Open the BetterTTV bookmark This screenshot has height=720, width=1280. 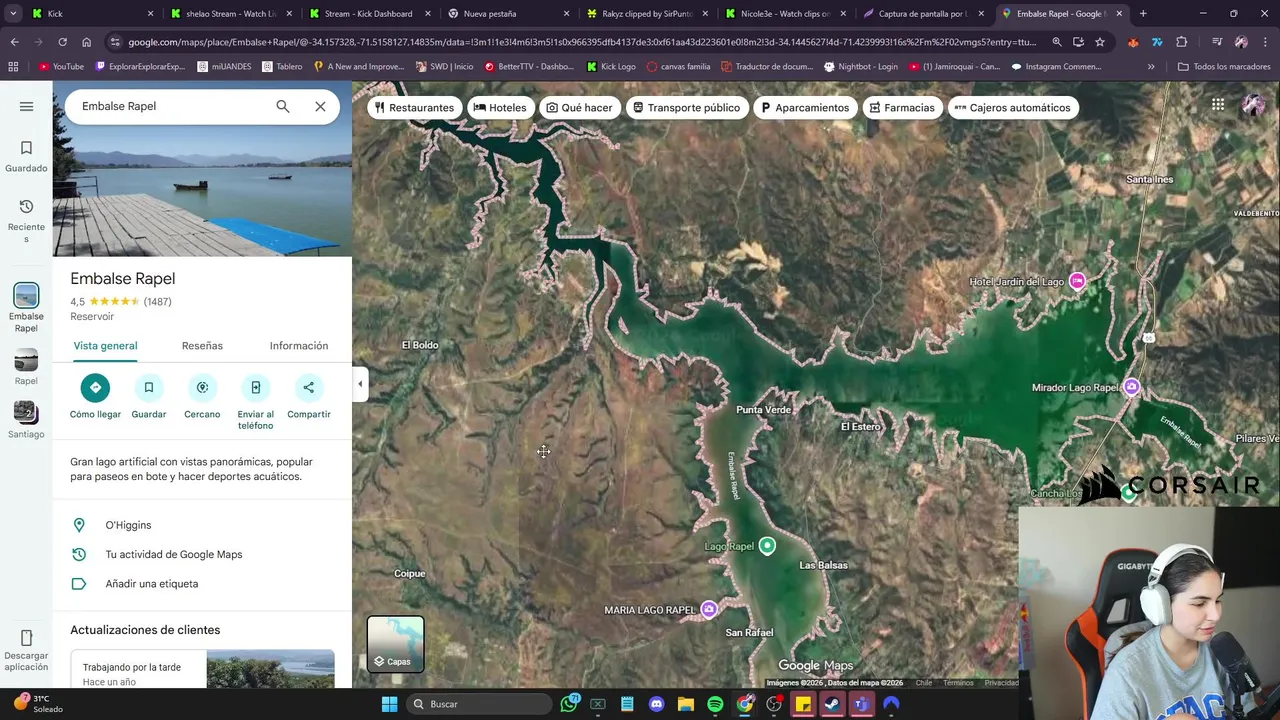coord(529,67)
